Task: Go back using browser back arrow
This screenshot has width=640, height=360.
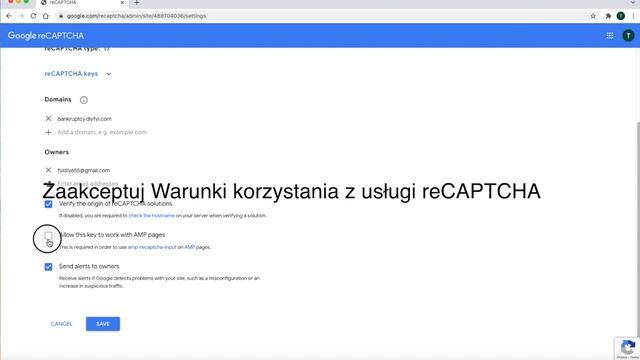Action: [9, 16]
